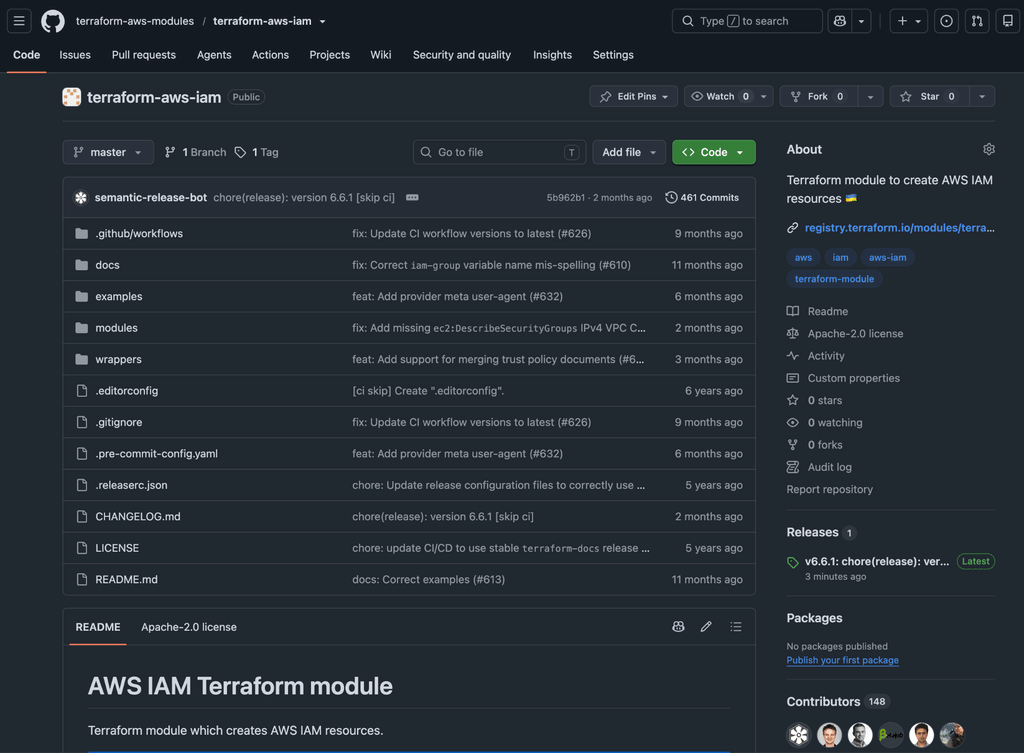Expand the fork options caret

pyautogui.click(x=871, y=97)
